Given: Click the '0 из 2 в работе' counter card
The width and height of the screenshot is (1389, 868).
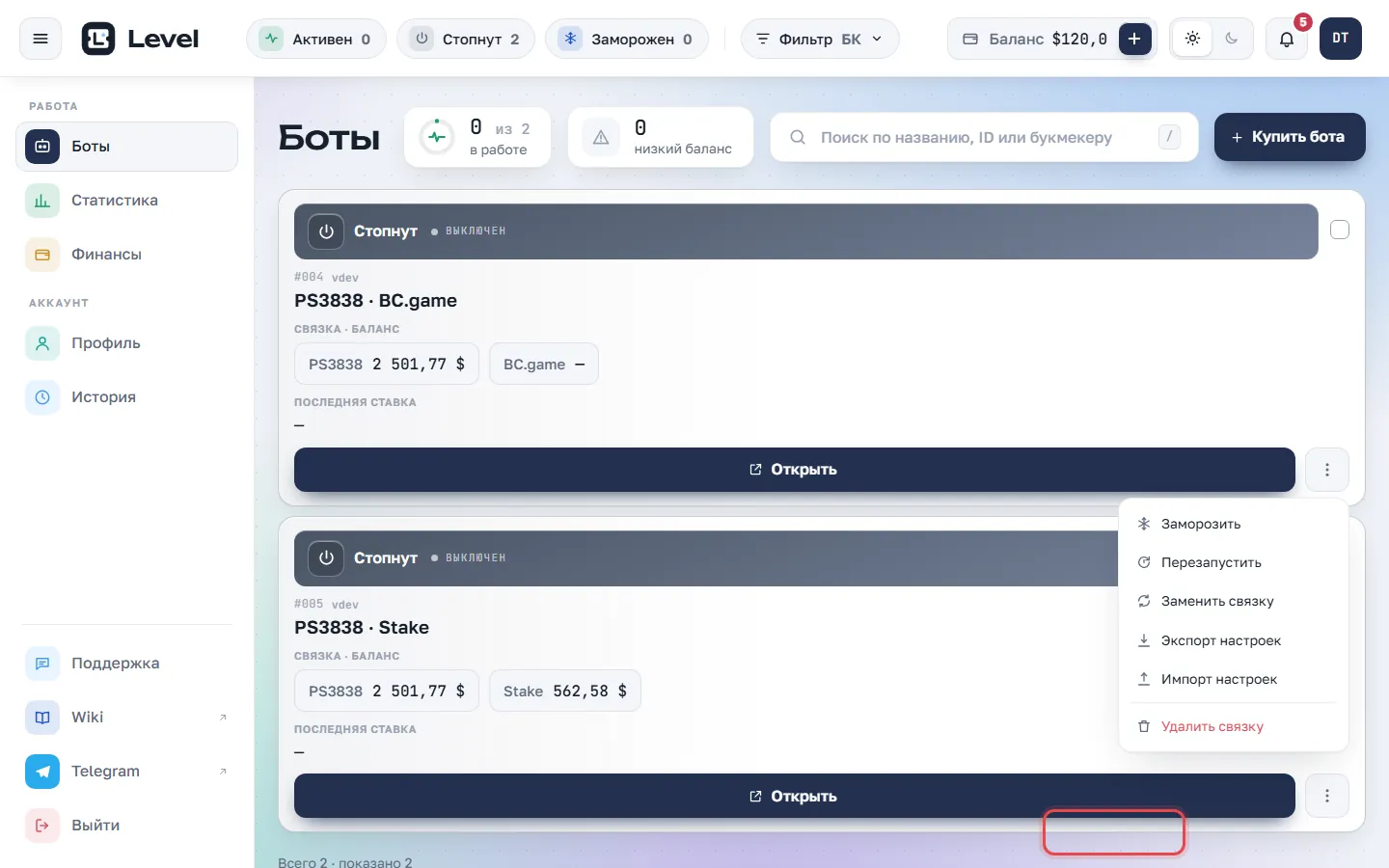Looking at the screenshot, I should tap(477, 137).
